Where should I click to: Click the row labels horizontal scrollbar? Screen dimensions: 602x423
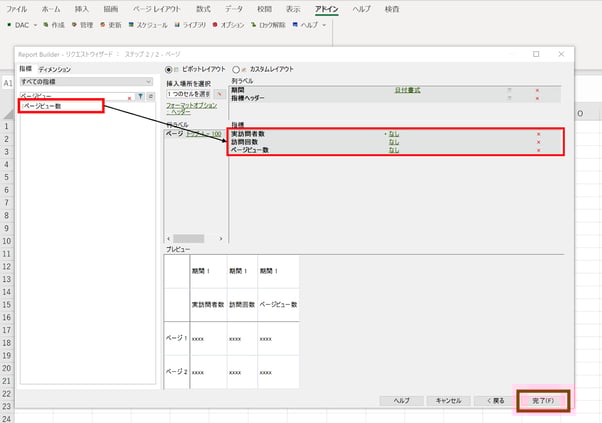[189, 238]
